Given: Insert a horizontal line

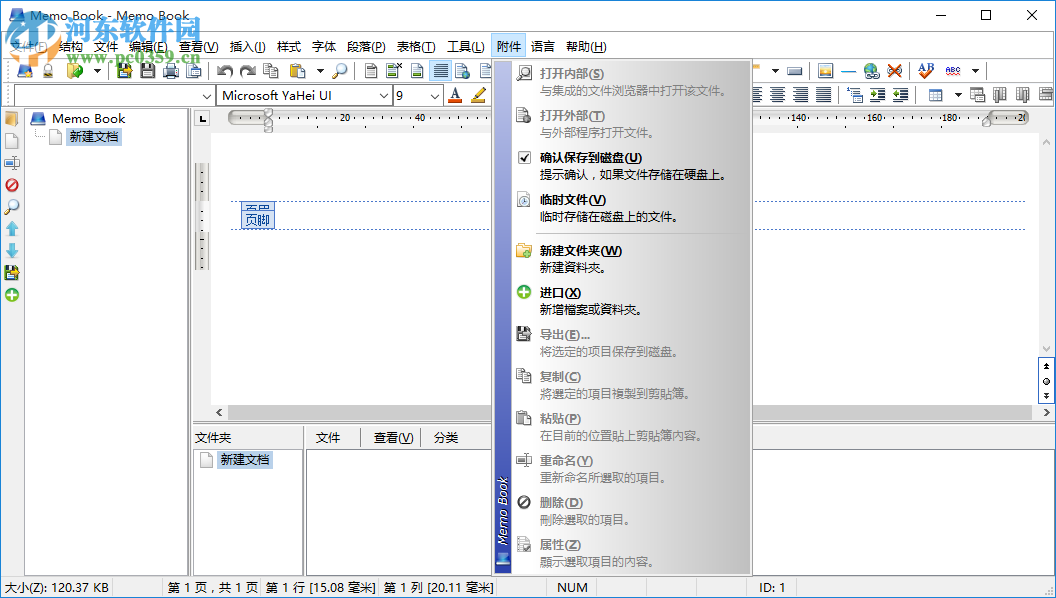Looking at the screenshot, I should point(849,71).
